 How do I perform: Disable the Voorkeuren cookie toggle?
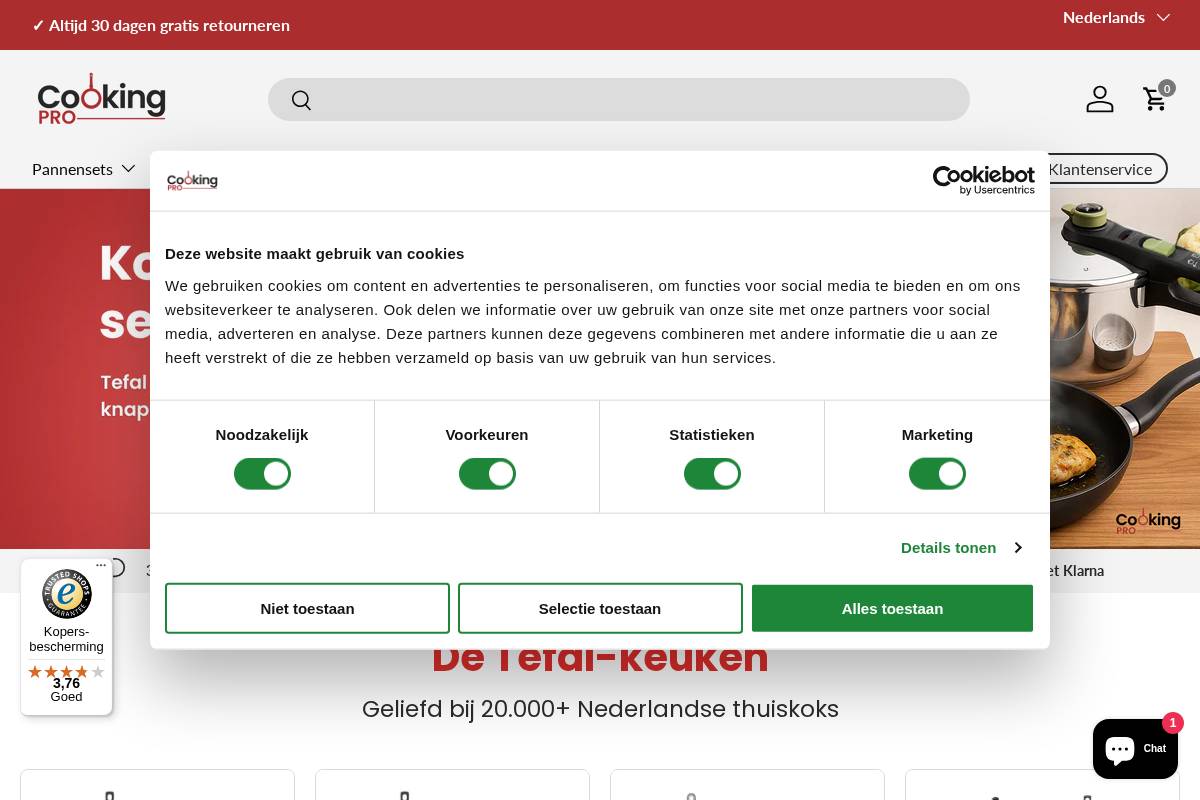click(487, 473)
